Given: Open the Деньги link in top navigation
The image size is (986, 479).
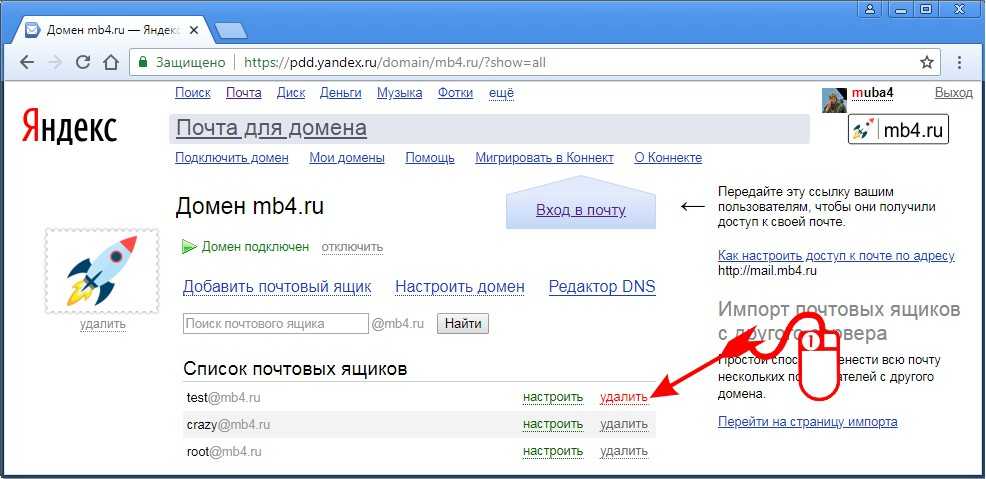Looking at the screenshot, I should coord(340,93).
